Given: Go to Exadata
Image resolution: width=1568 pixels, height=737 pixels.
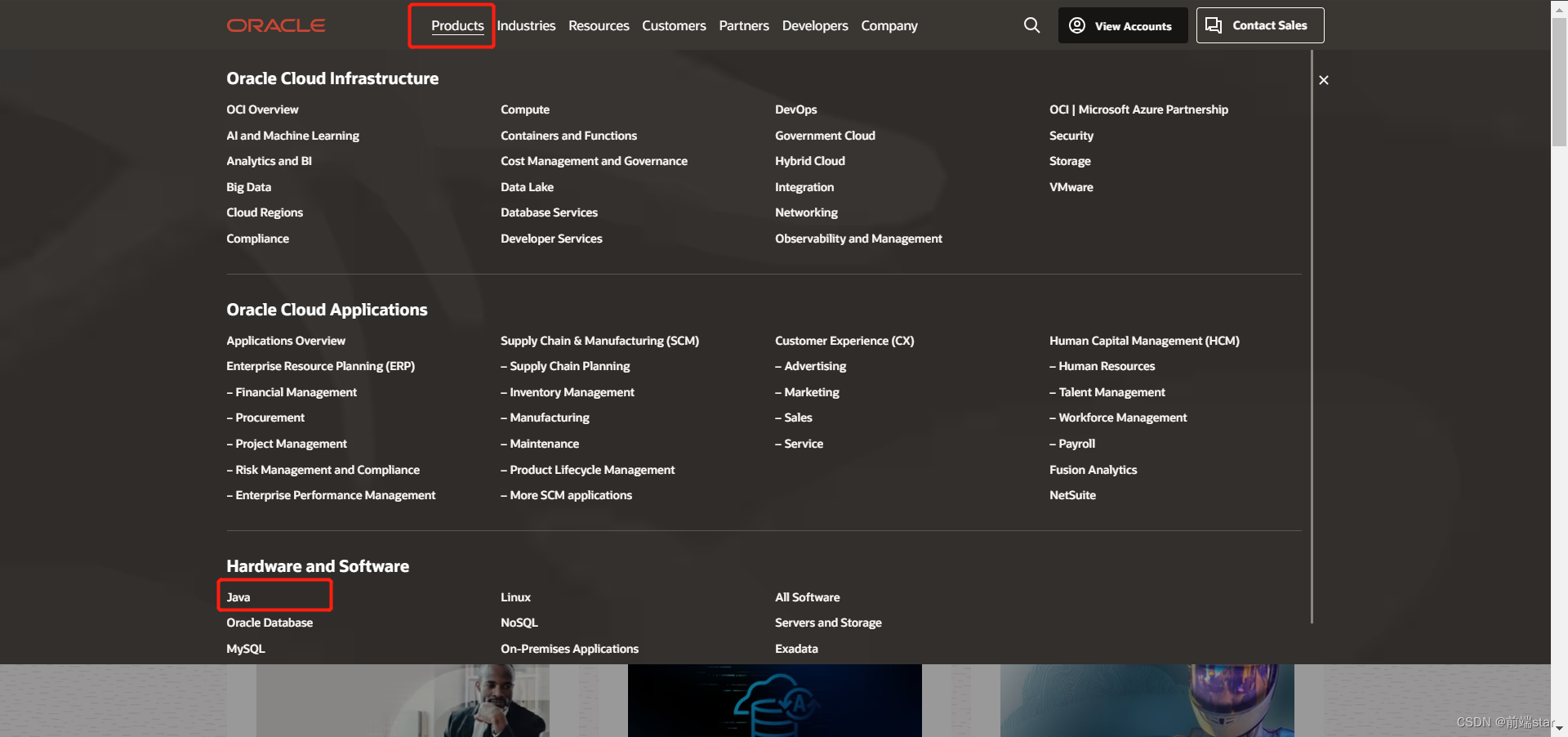Looking at the screenshot, I should click(x=796, y=649).
